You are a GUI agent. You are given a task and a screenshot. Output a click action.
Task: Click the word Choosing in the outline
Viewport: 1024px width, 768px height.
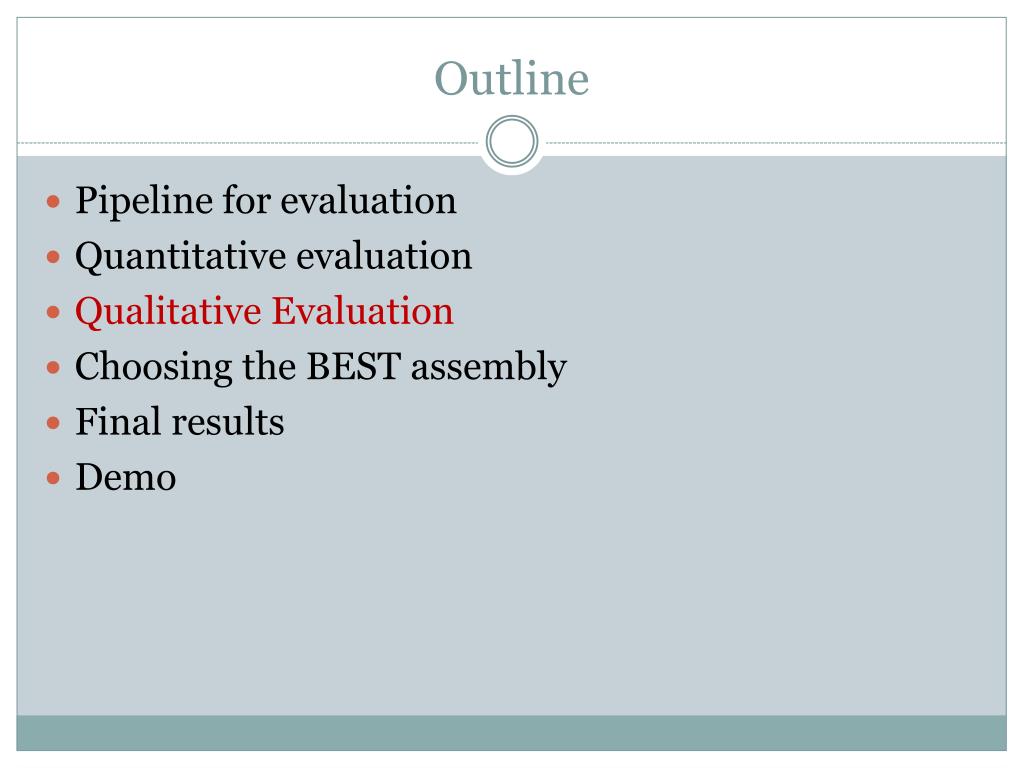tap(153, 367)
